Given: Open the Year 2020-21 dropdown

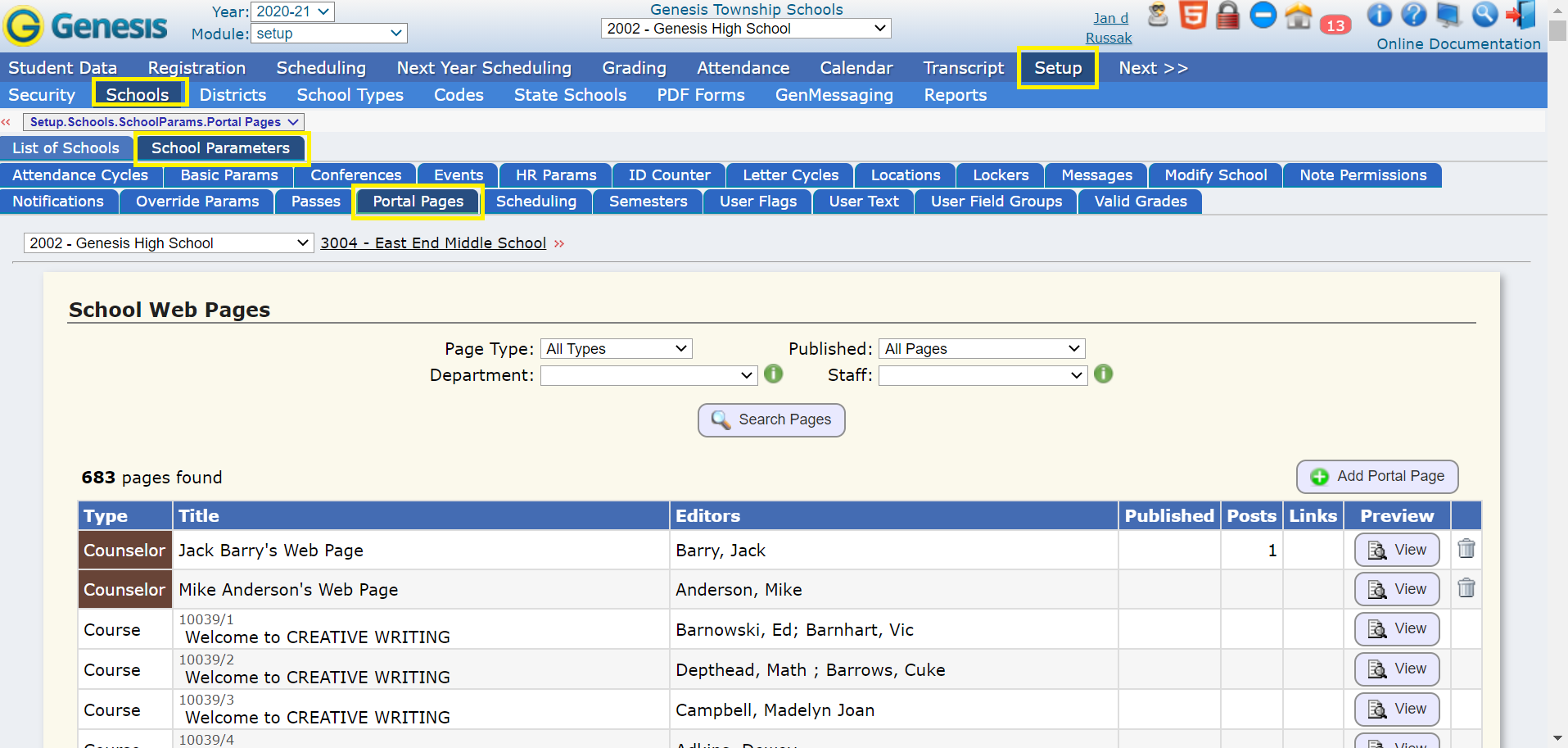Looking at the screenshot, I should click(292, 11).
